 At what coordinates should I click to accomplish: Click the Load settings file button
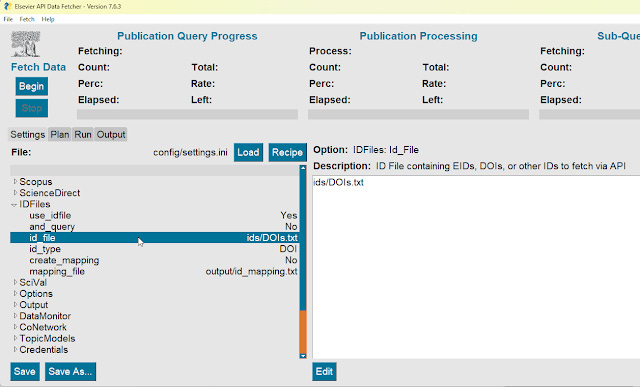(x=248, y=152)
